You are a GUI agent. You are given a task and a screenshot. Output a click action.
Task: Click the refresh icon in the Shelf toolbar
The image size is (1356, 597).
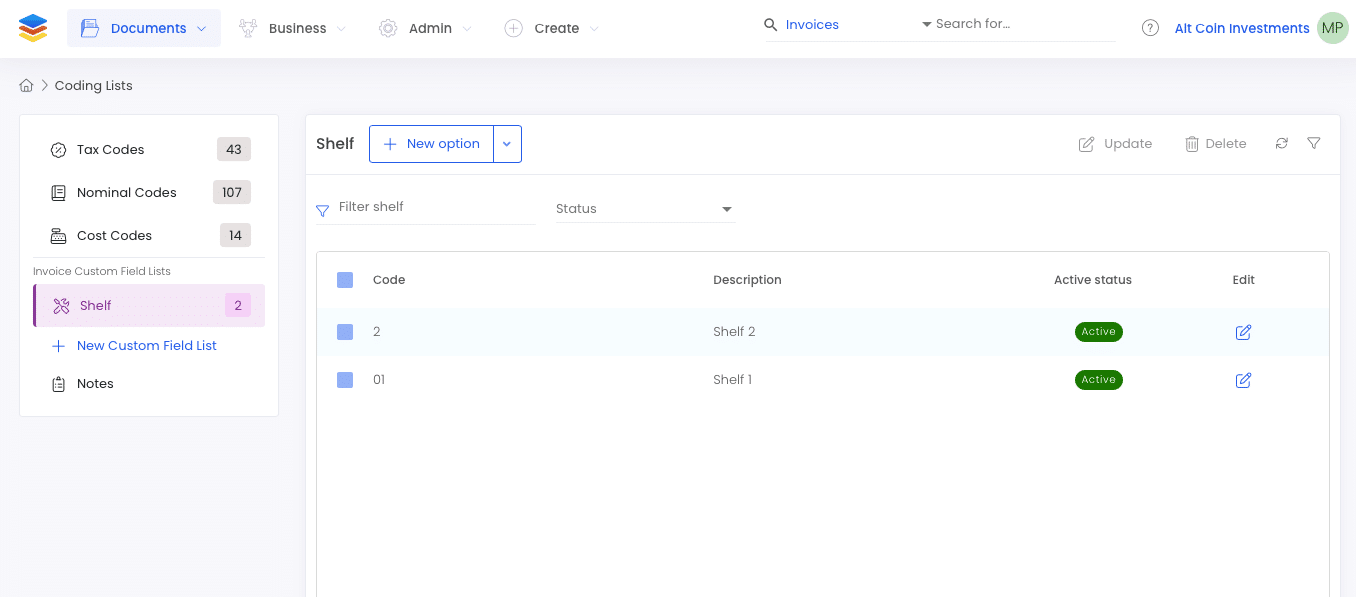coord(1281,144)
